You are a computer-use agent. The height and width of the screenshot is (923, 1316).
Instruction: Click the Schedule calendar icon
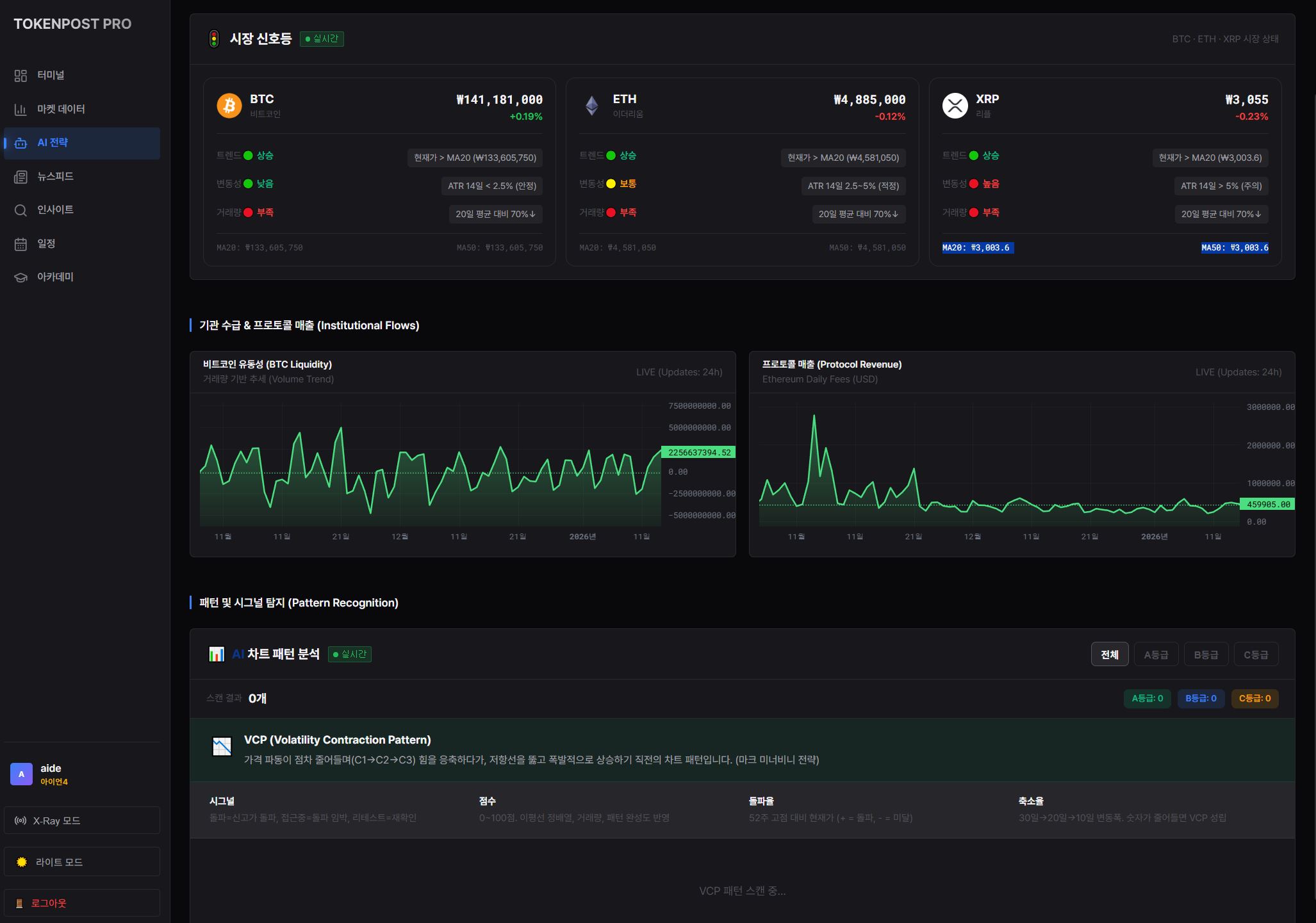pyautogui.click(x=21, y=244)
